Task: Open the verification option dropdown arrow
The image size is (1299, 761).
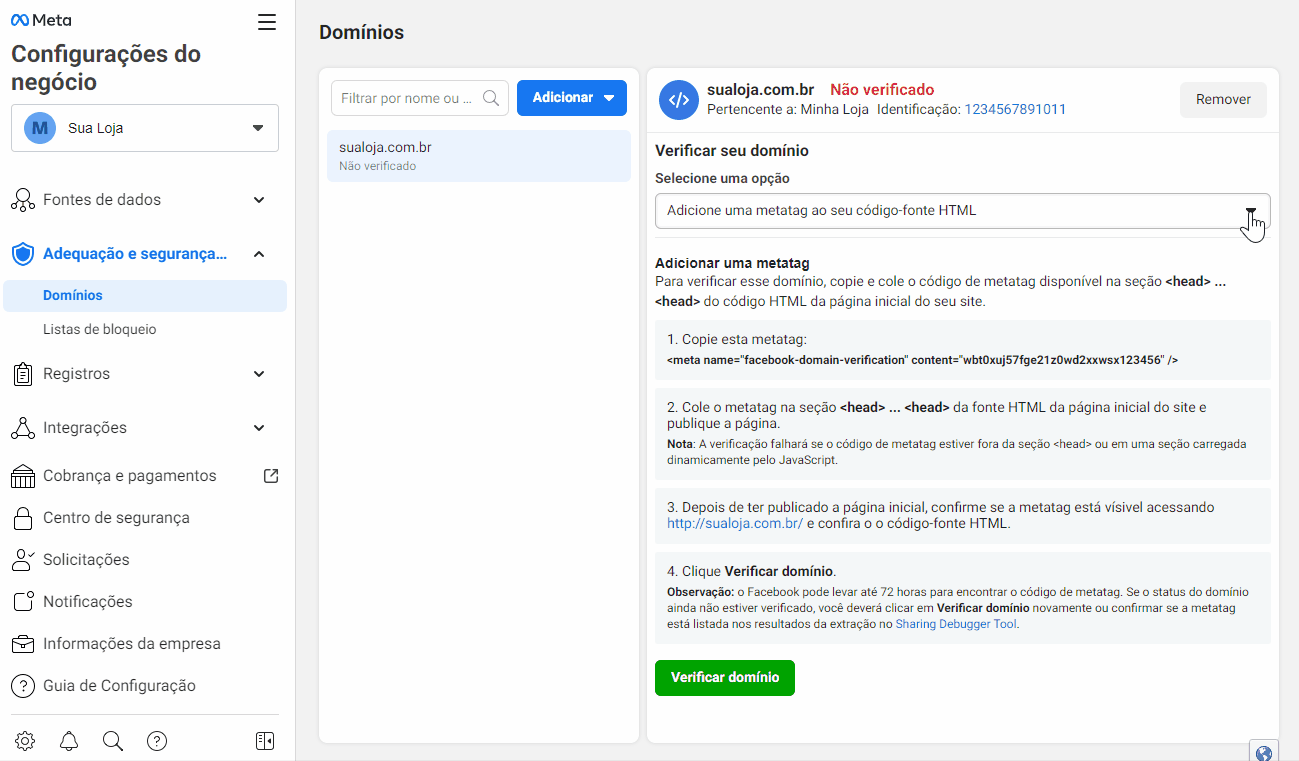Action: coord(1251,211)
